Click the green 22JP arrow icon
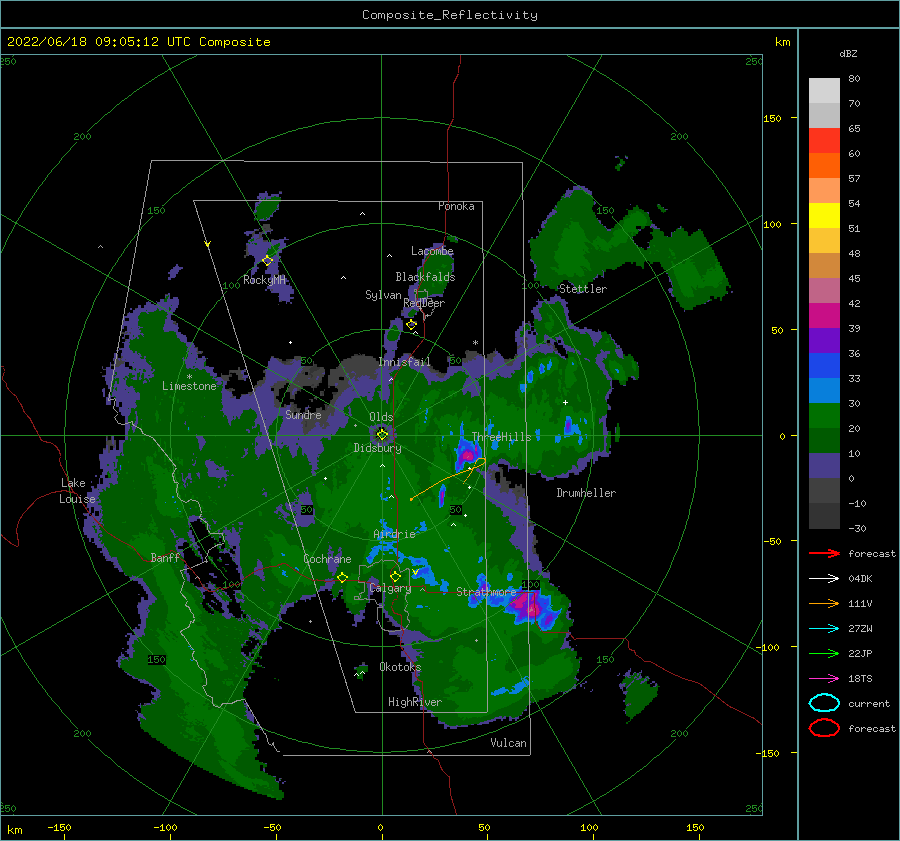 (x=824, y=653)
